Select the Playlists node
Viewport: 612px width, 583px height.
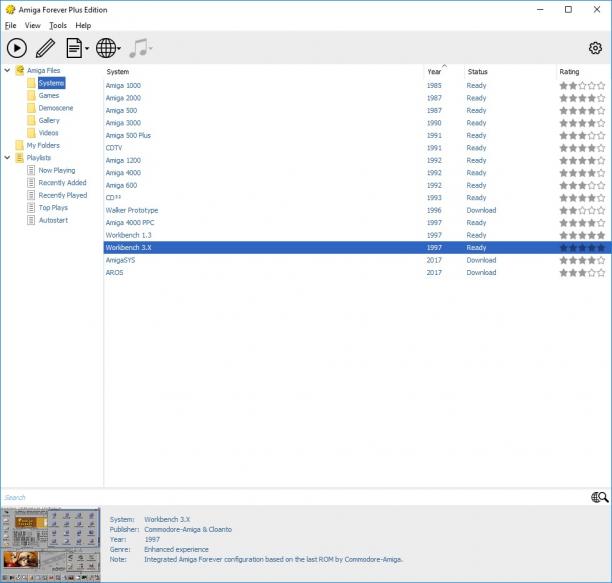pyautogui.click(x=39, y=158)
